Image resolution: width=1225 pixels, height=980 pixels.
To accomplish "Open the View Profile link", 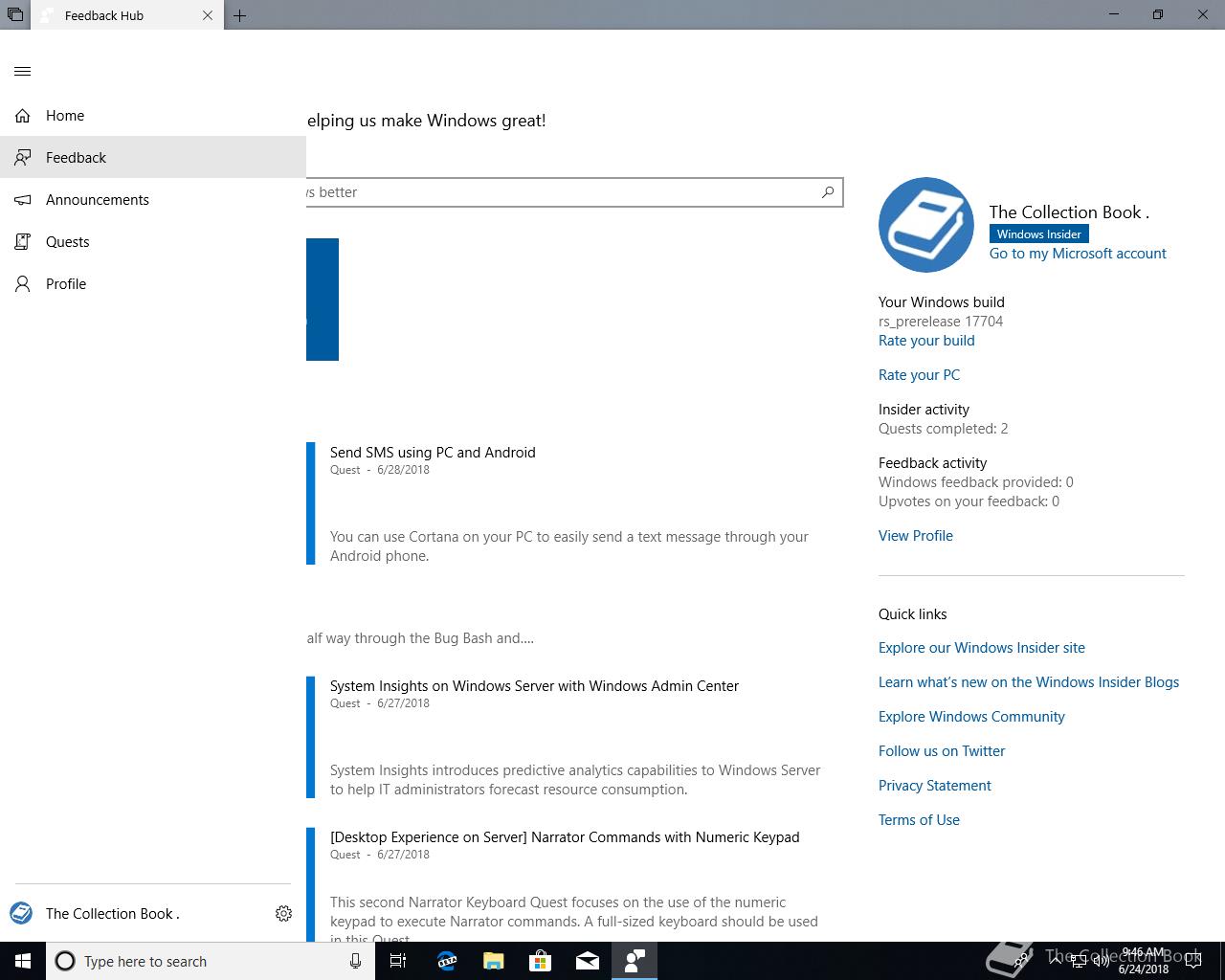I will click(x=916, y=536).
